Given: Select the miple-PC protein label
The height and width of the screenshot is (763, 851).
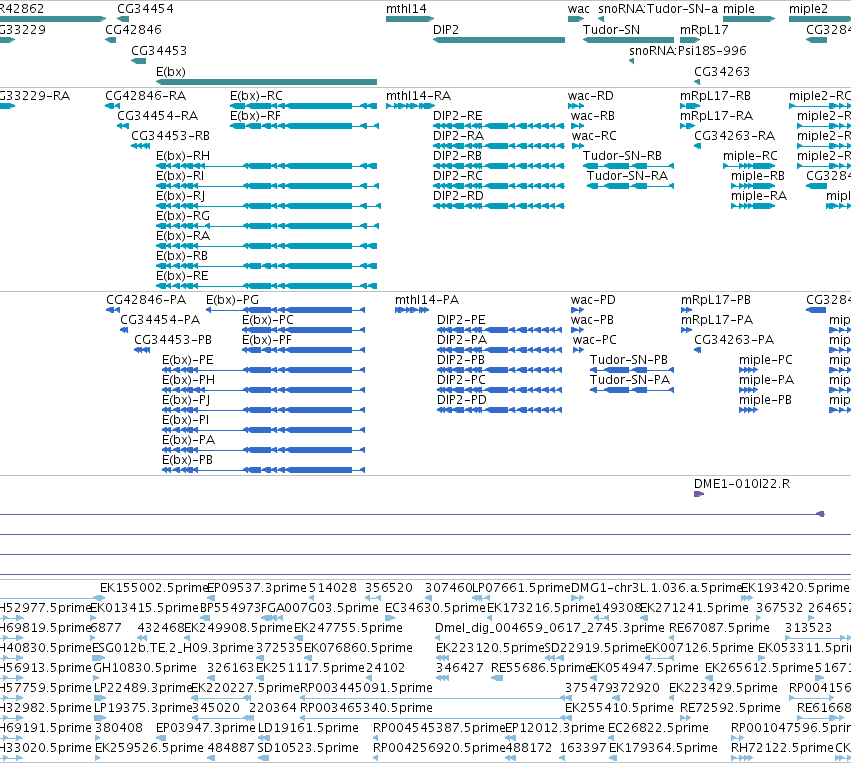Looking at the screenshot, I should [766, 360].
